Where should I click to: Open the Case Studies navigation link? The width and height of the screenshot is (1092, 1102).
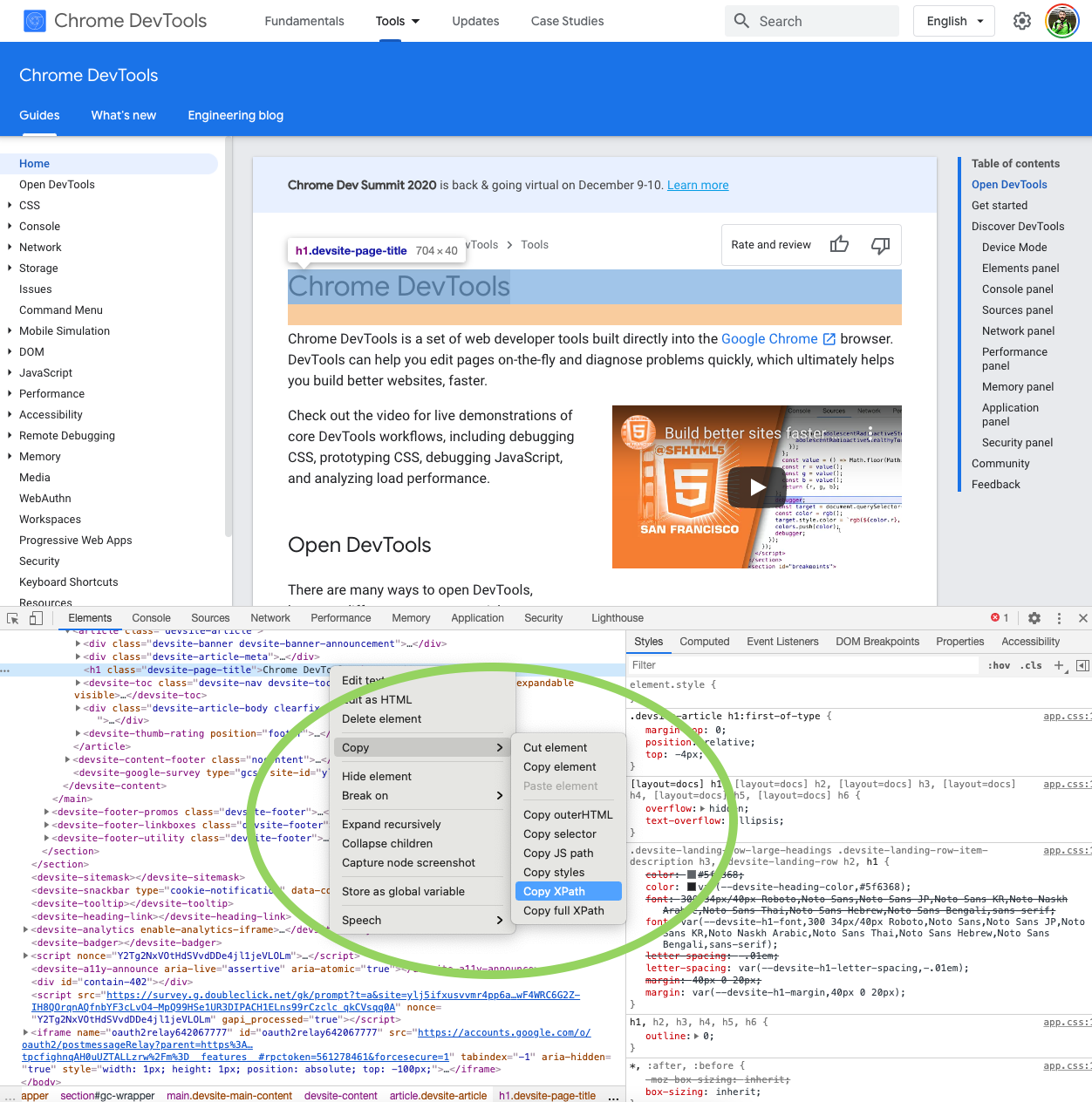[x=567, y=21]
